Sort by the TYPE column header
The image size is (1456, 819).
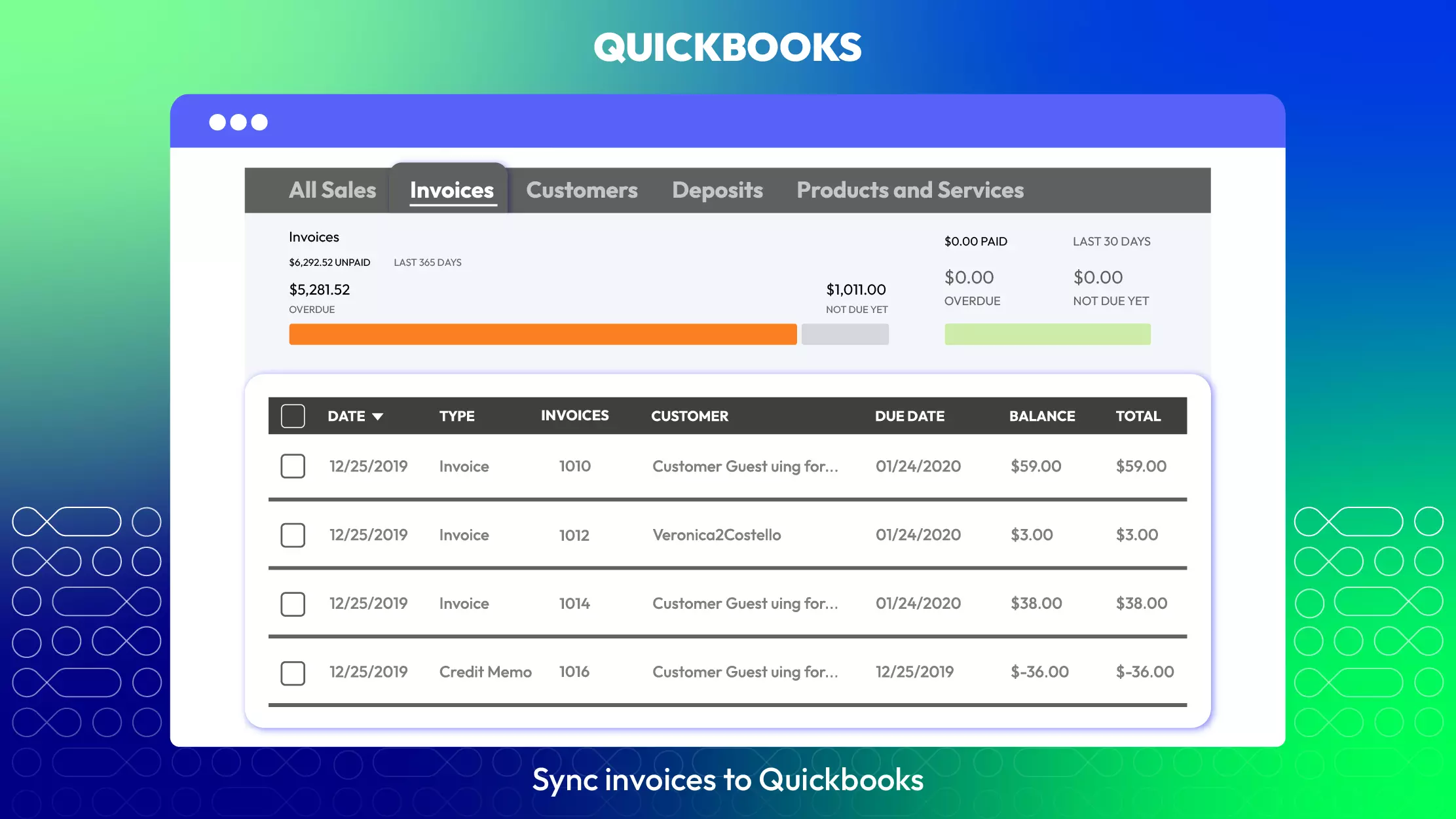(457, 416)
